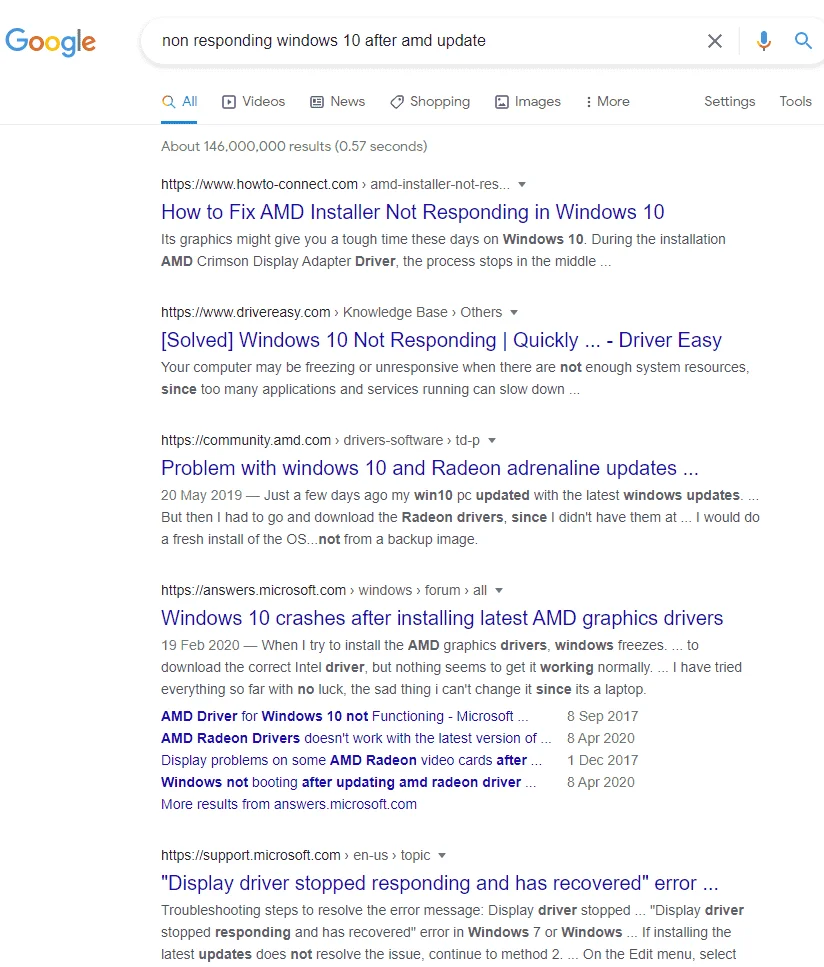Open Solved Windows 10 Not Responding result
The image size is (824, 967).
(441, 340)
